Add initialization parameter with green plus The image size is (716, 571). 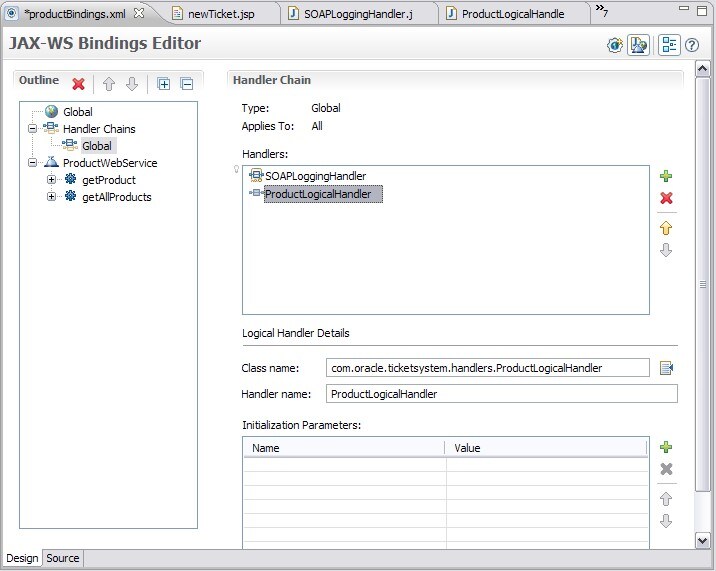click(666, 447)
